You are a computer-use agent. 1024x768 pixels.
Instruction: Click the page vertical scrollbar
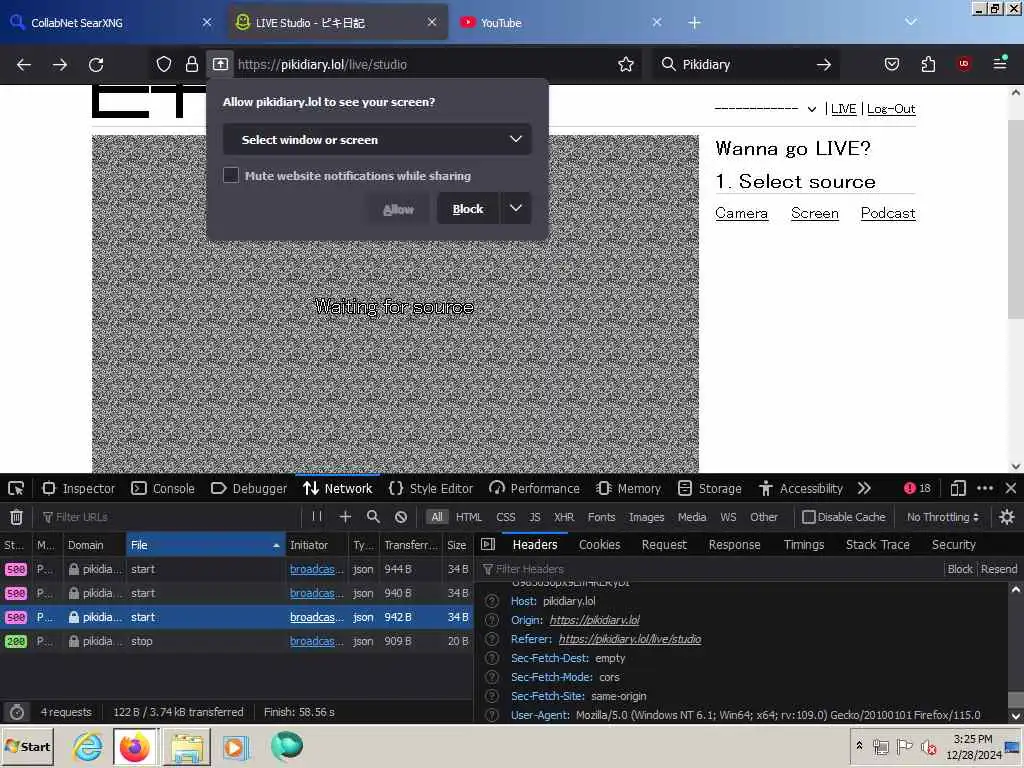tap(1015, 219)
